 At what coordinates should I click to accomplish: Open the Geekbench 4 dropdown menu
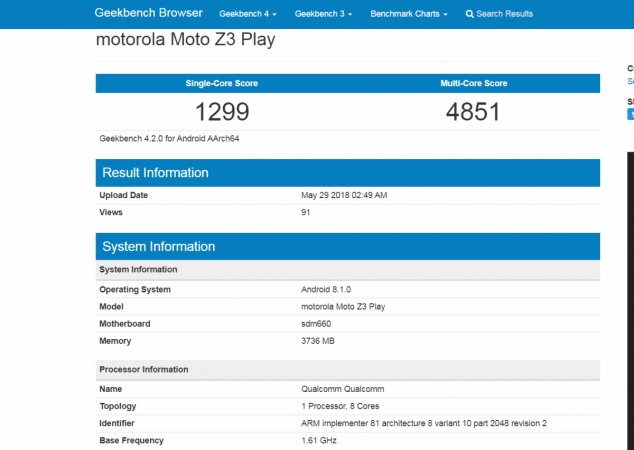point(247,14)
